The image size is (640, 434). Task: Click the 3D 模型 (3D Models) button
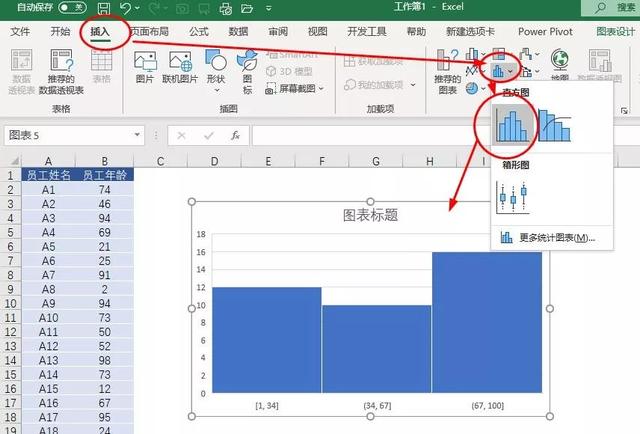coord(289,71)
